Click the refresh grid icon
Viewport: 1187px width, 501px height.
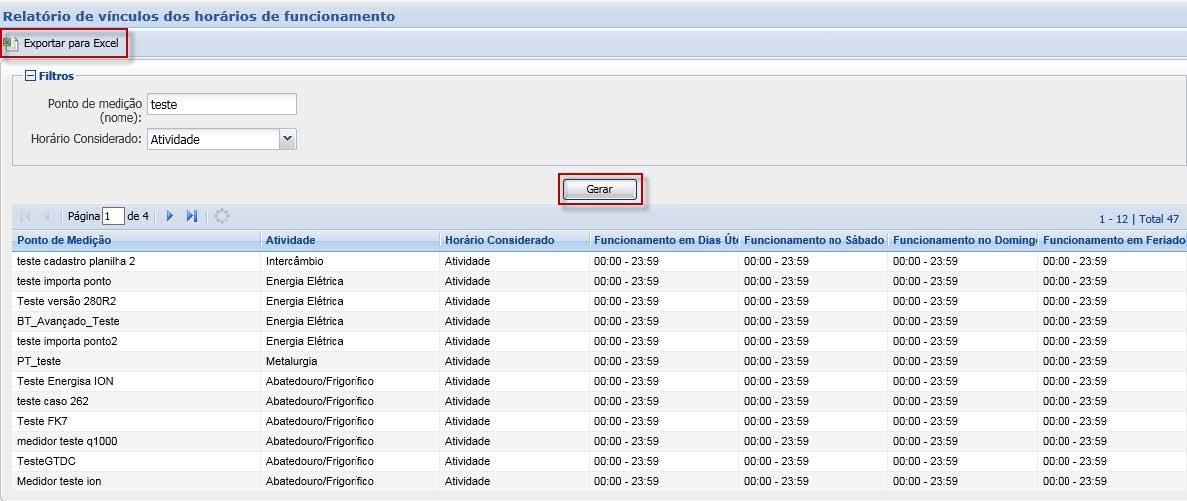click(222, 216)
